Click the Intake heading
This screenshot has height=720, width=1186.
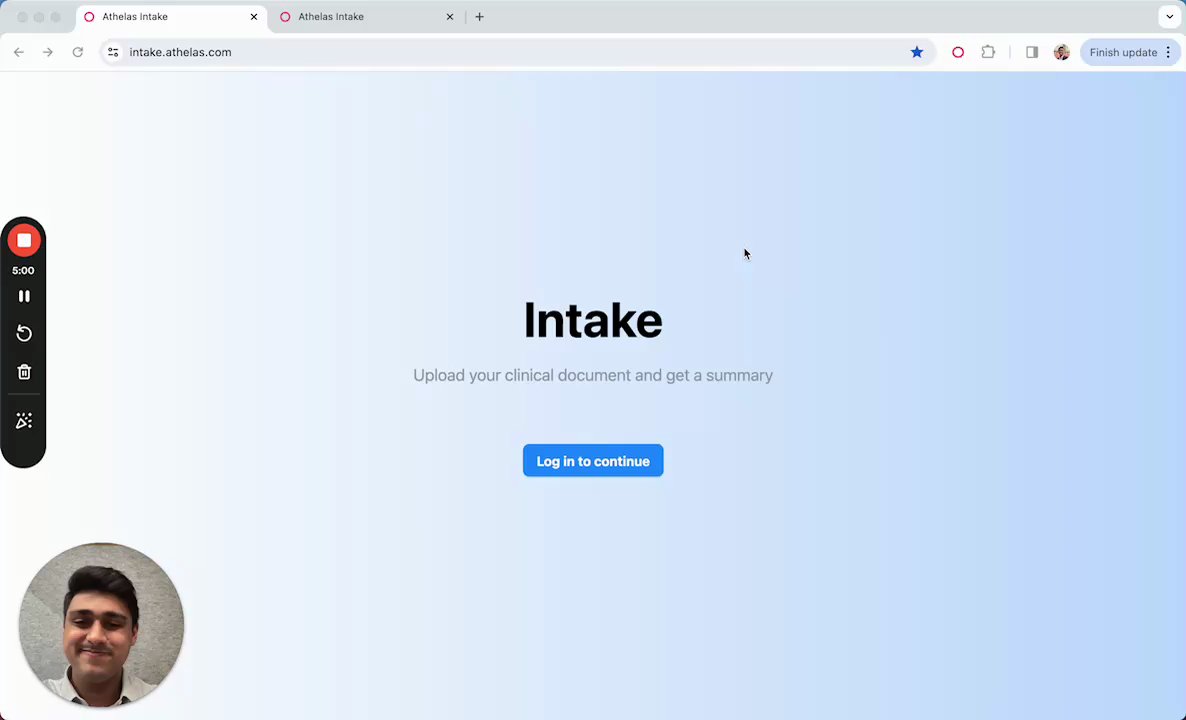pyautogui.click(x=593, y=321)
